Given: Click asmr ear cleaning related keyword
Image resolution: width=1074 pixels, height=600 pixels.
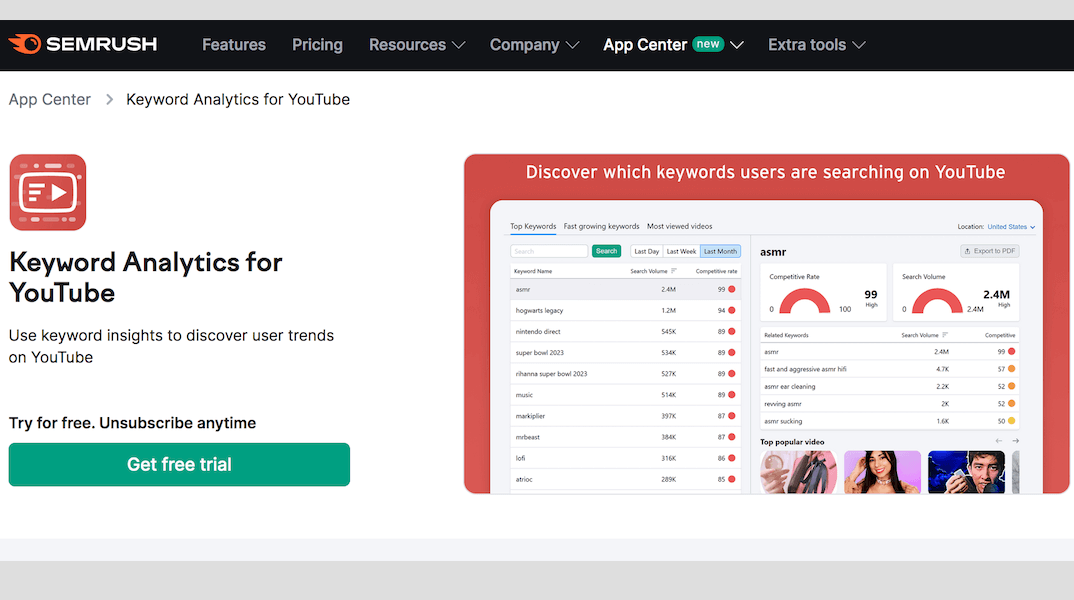Looking at the screenshot, I should [x=790, y=386].
